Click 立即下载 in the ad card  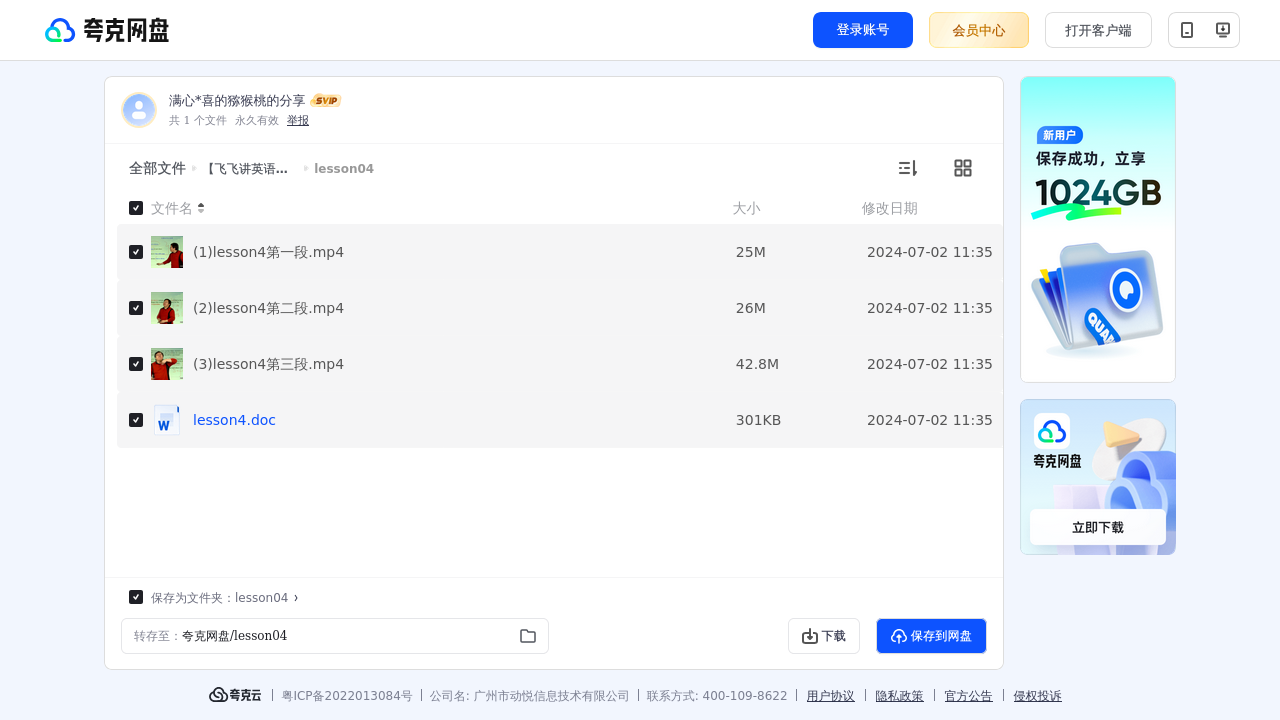coord(1098,527)
